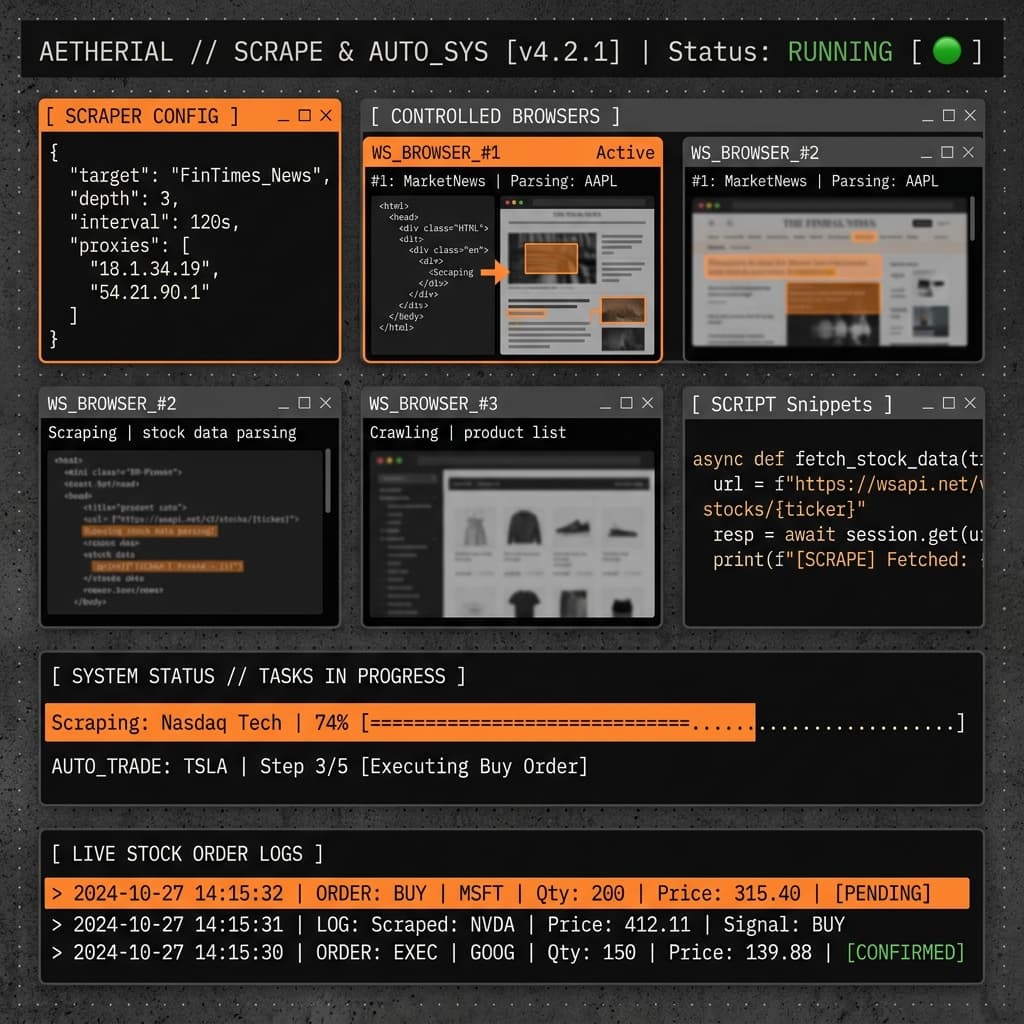Maximize the SCRAPER CONFIG panel
The image size is (1024, 1024).
pyautogui.click(x=304, y=116)
